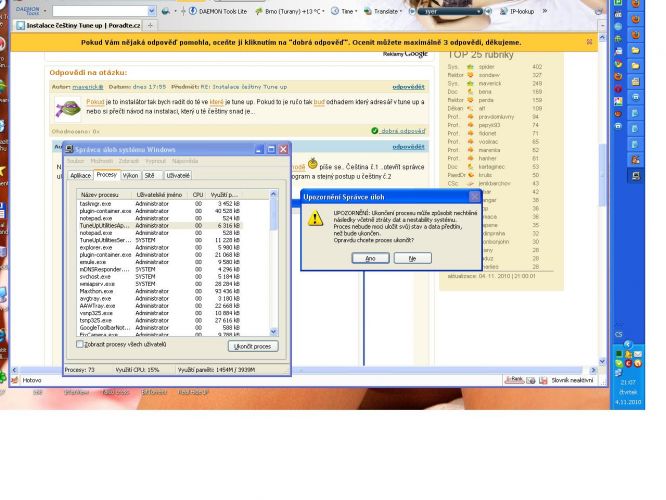Viewport: 666px width, 500px height.
Task: Click the Google Reklamy link
Action: 405,54
